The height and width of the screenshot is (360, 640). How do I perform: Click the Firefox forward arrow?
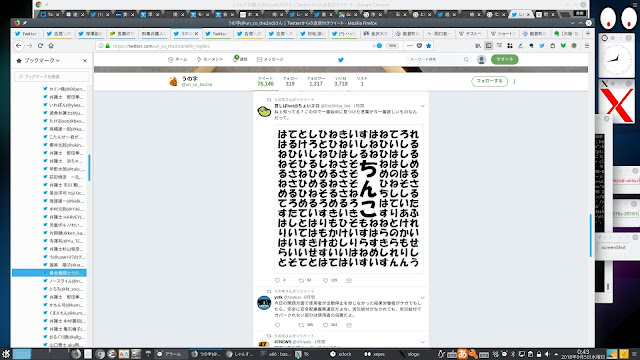click(x=29, y=46)
